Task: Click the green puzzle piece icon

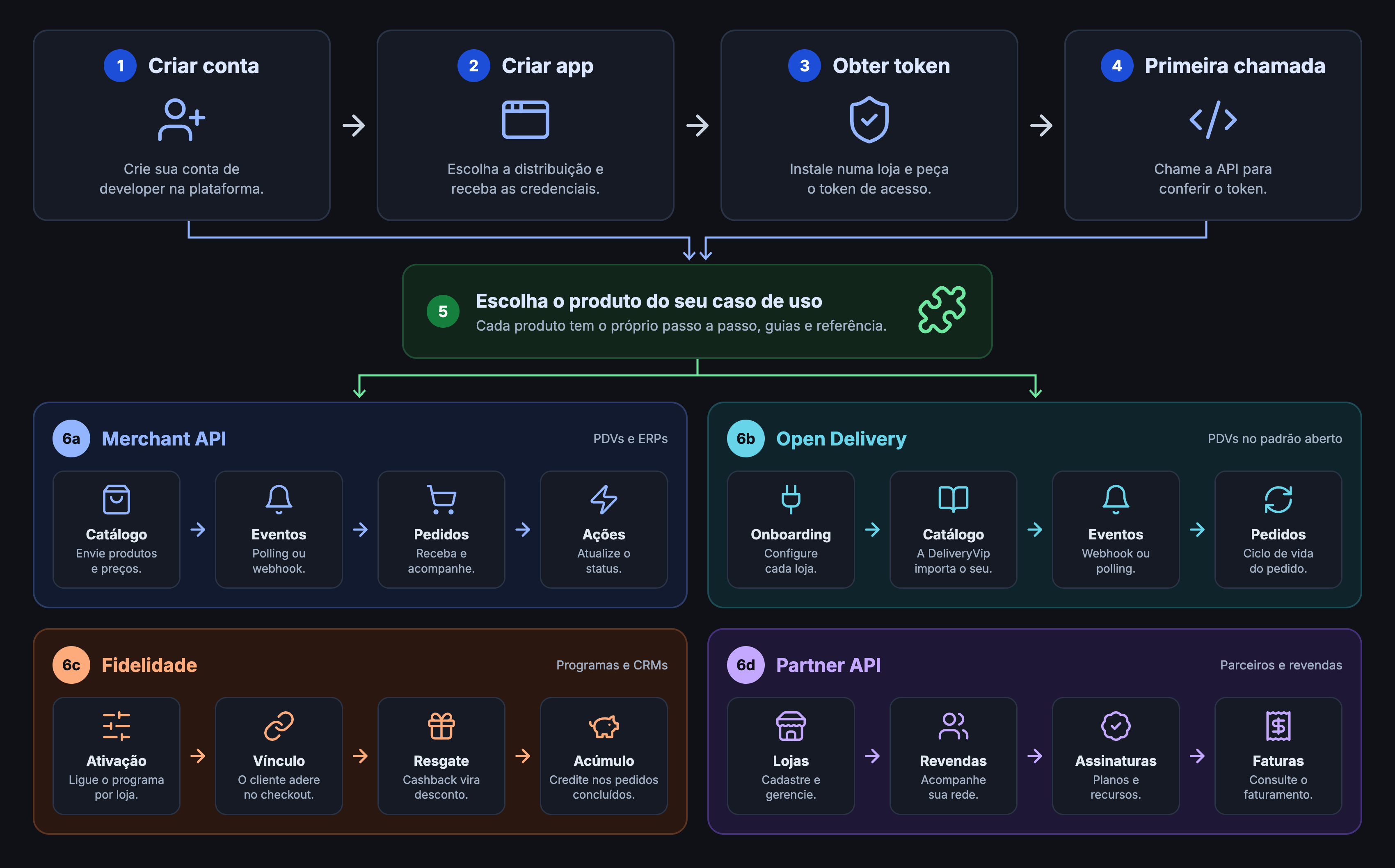Action: pos(942,309)
